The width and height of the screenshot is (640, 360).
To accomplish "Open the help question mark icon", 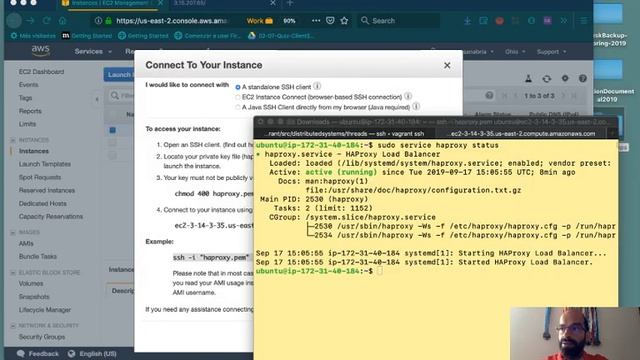I will point(583,78).
